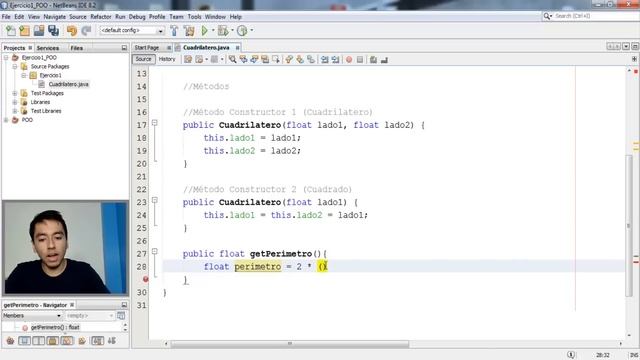Open the Debug menu
The width and height of the screenshot is (640, 360).
coord(137,17)
